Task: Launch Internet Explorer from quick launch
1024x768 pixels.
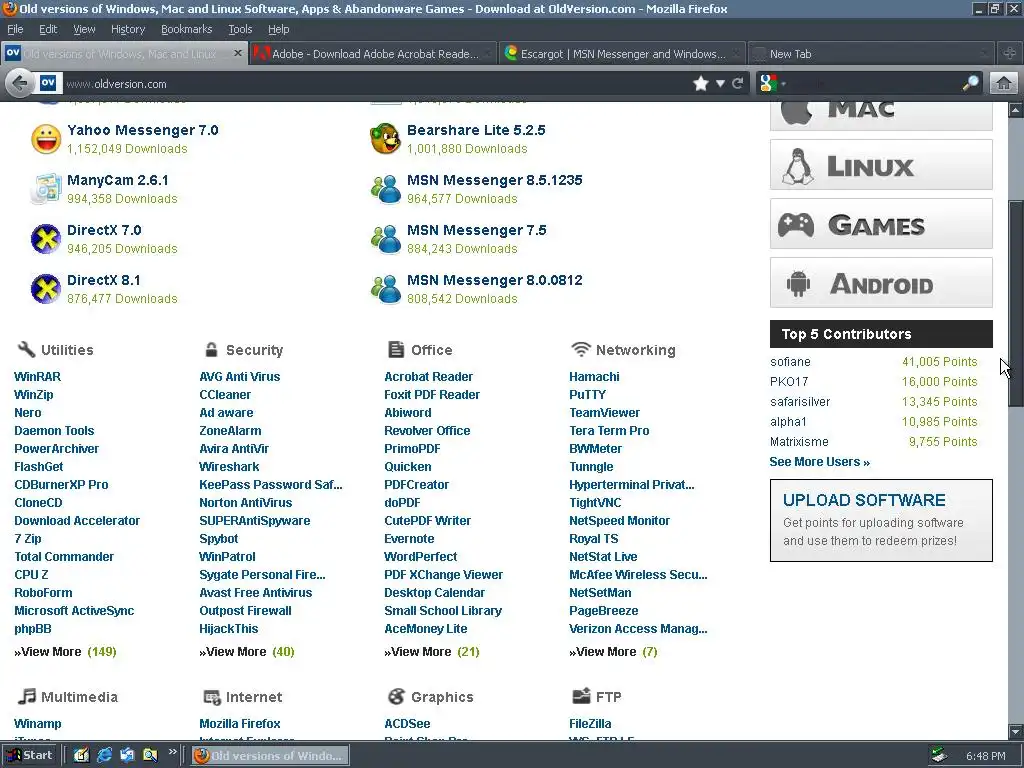Action: tap(104, 755)
